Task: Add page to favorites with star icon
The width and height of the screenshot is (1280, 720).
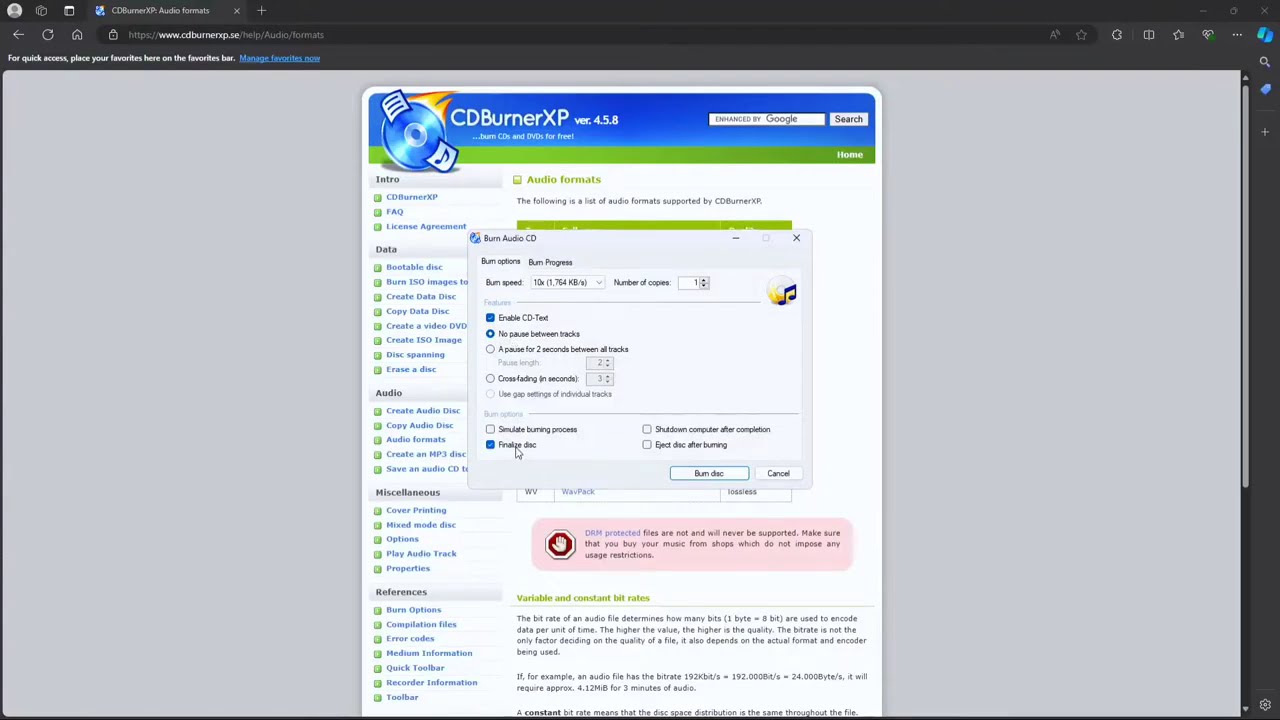Action: [1081, 35]
